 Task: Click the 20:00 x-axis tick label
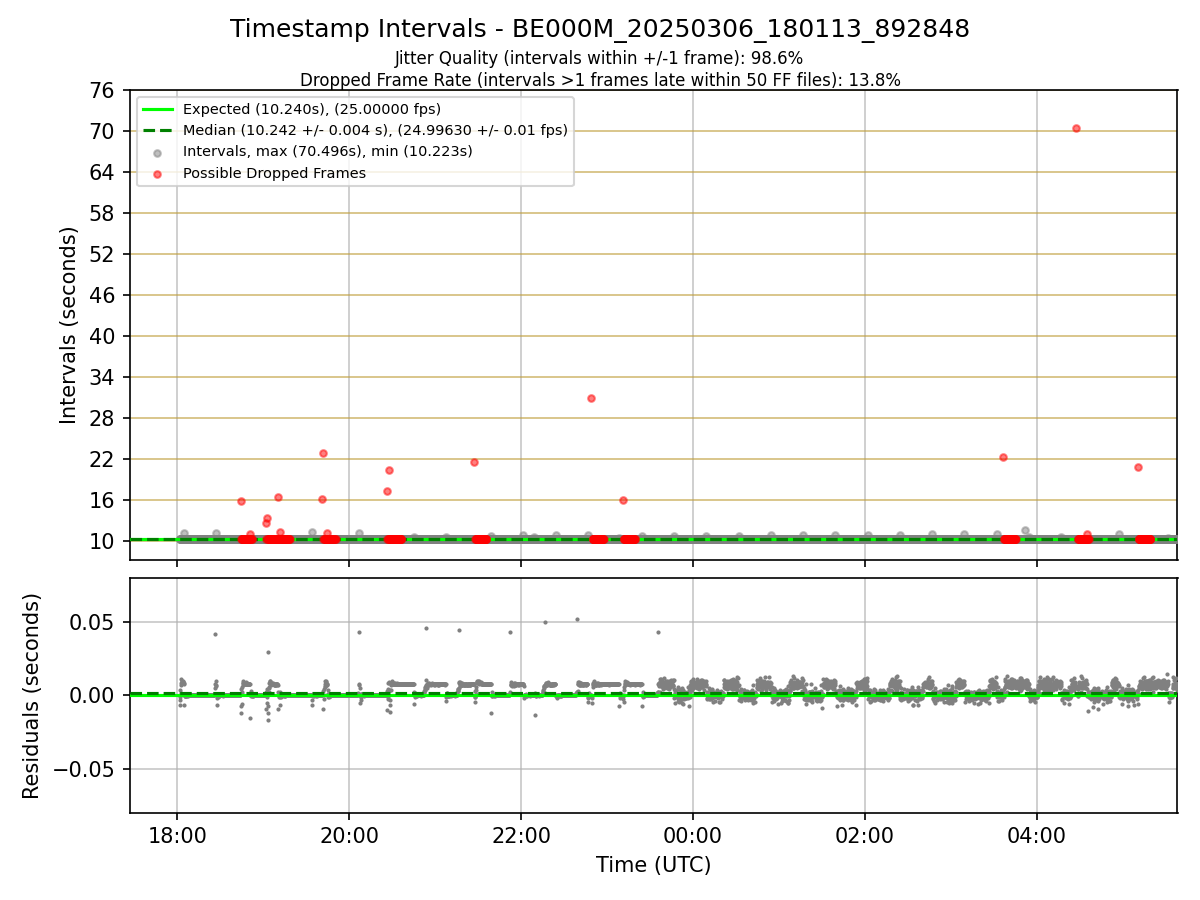(349, 834)
